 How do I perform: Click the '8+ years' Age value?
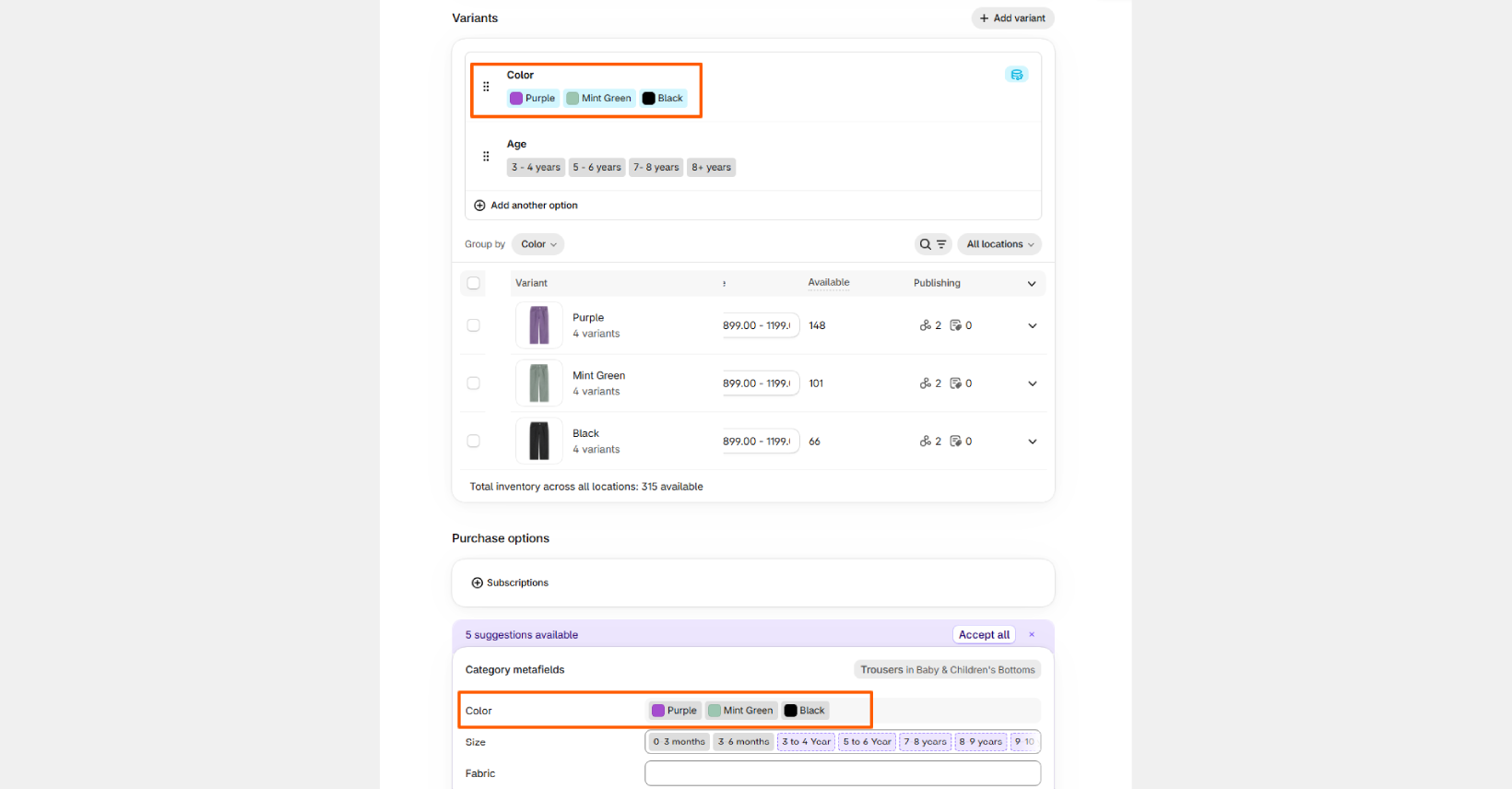(x=712, y=168)
